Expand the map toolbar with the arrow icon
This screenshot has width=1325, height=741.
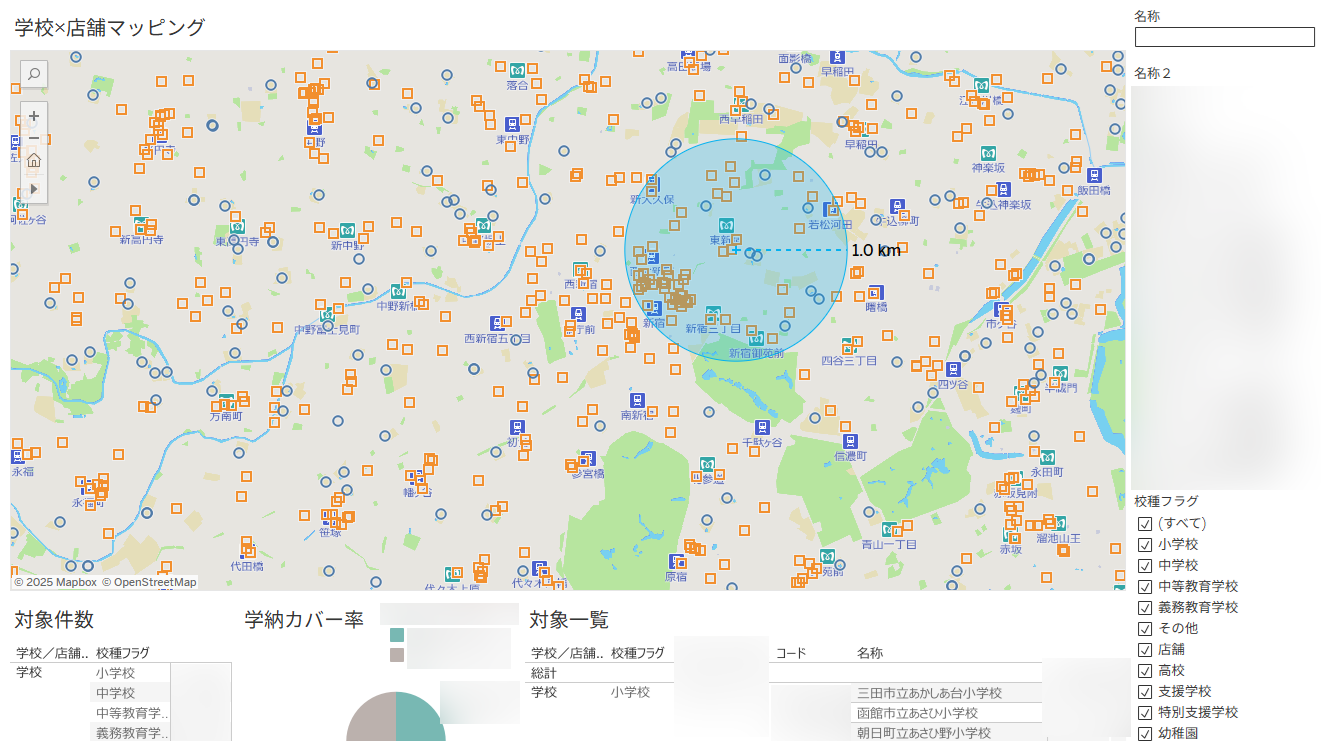(x=34, y=188)
